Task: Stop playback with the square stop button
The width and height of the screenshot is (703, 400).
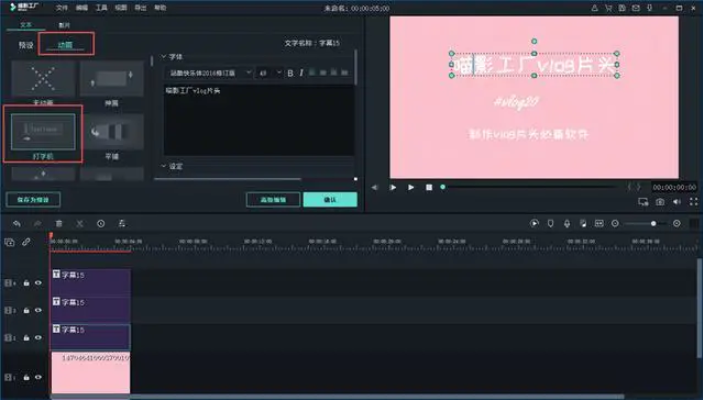Action: tap(428, 187)
